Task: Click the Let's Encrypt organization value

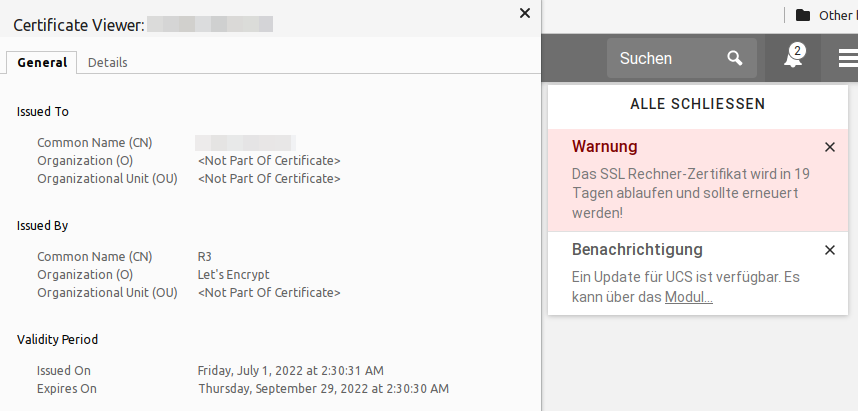Action: (233, 274)
